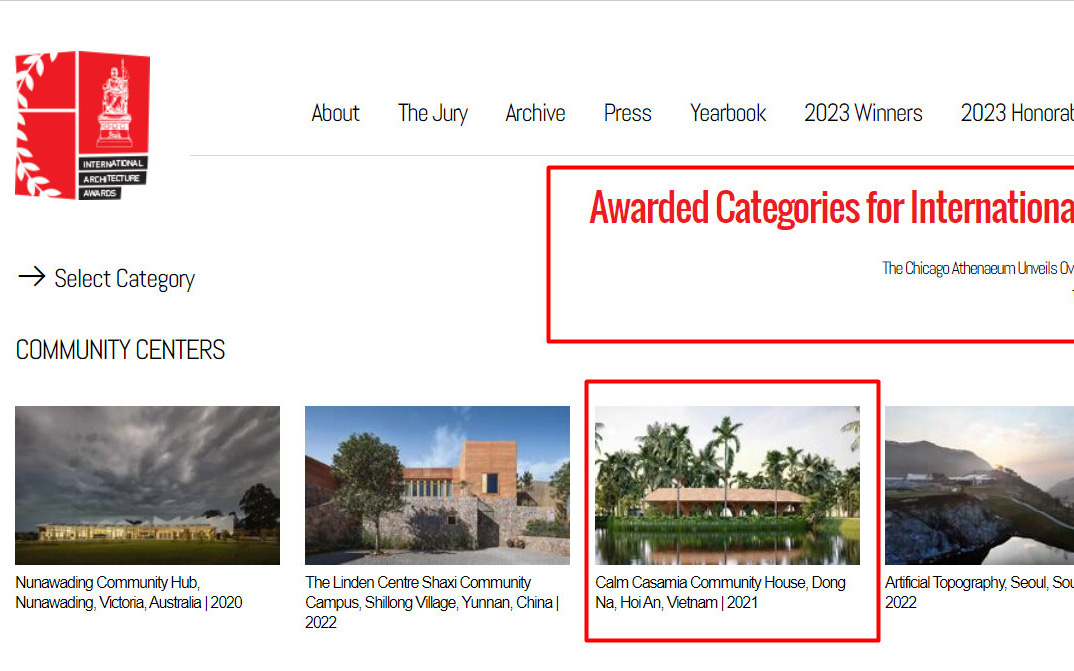Click the Calm Casamia Community House text link

tap(721, 592)
